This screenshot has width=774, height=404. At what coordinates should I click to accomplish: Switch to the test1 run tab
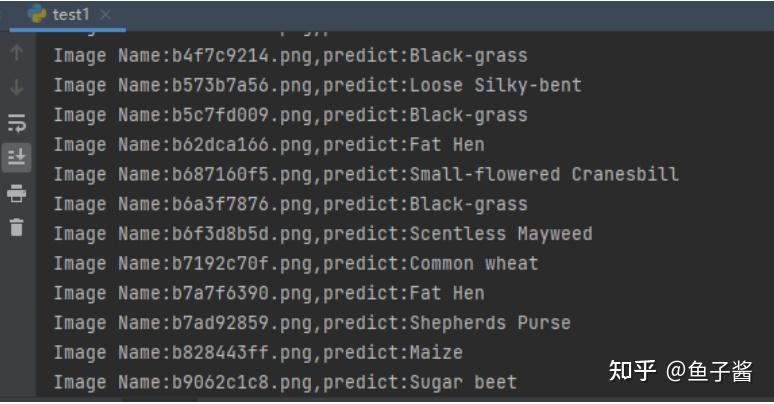click(70, 14)
